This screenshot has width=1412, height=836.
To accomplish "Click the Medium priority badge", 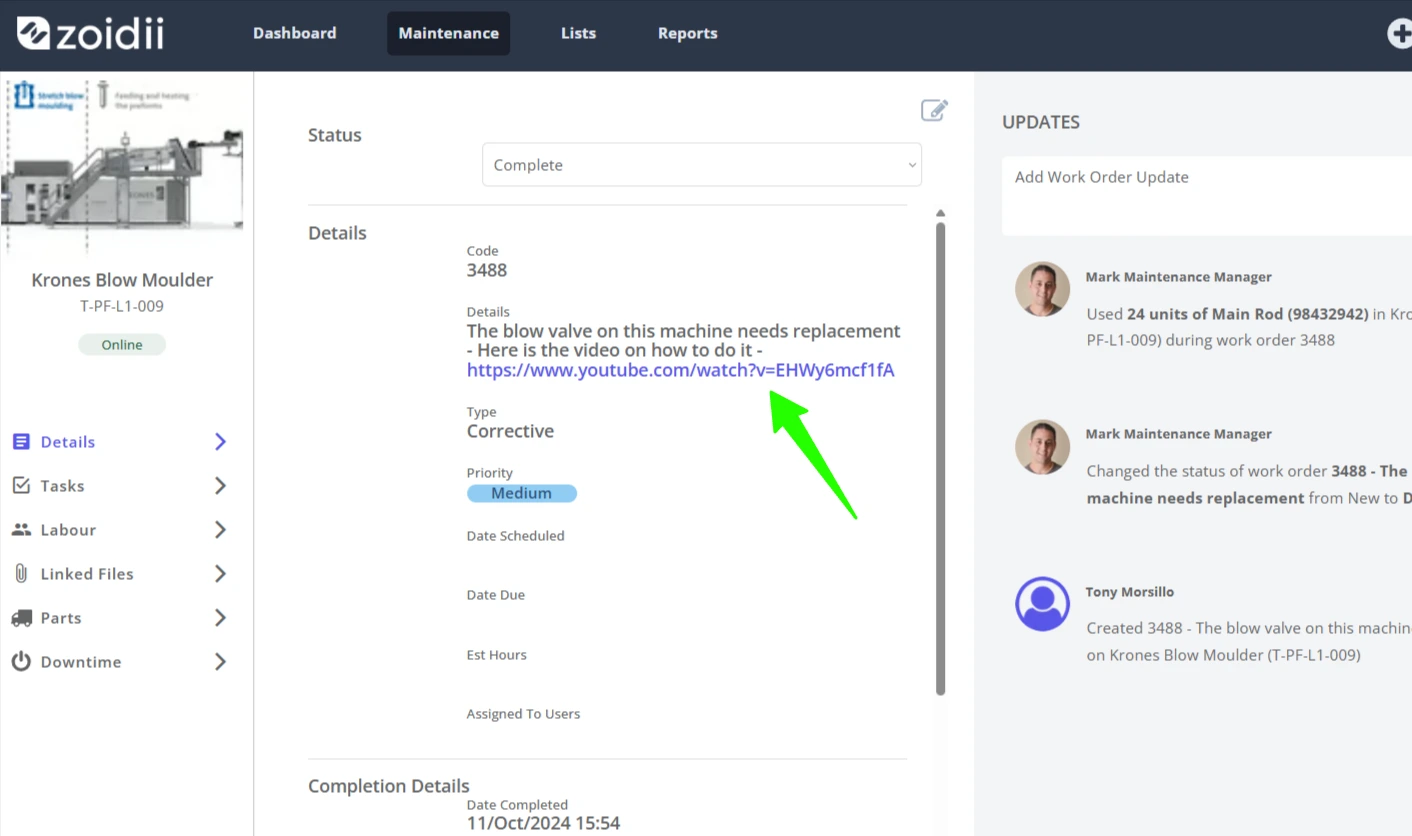I will pyautogui.click(x=521, y=493).
